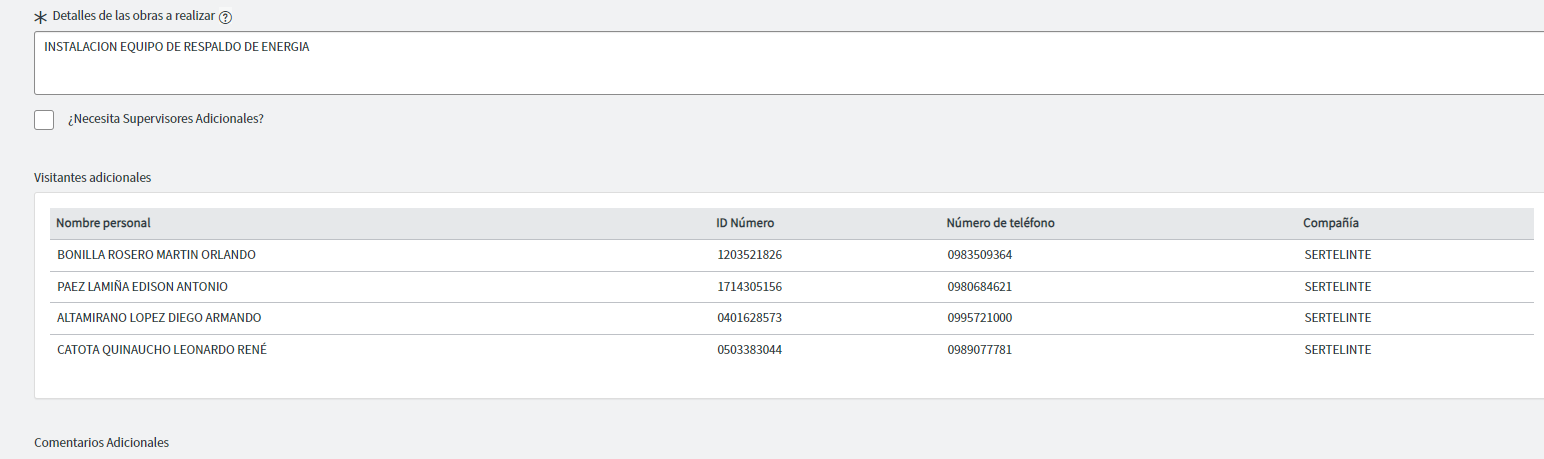The width and height of the screenshot is (1544, 459).
Task: Click ID number 1714305156
Action: pyautogui.click(x=749, y=287)
